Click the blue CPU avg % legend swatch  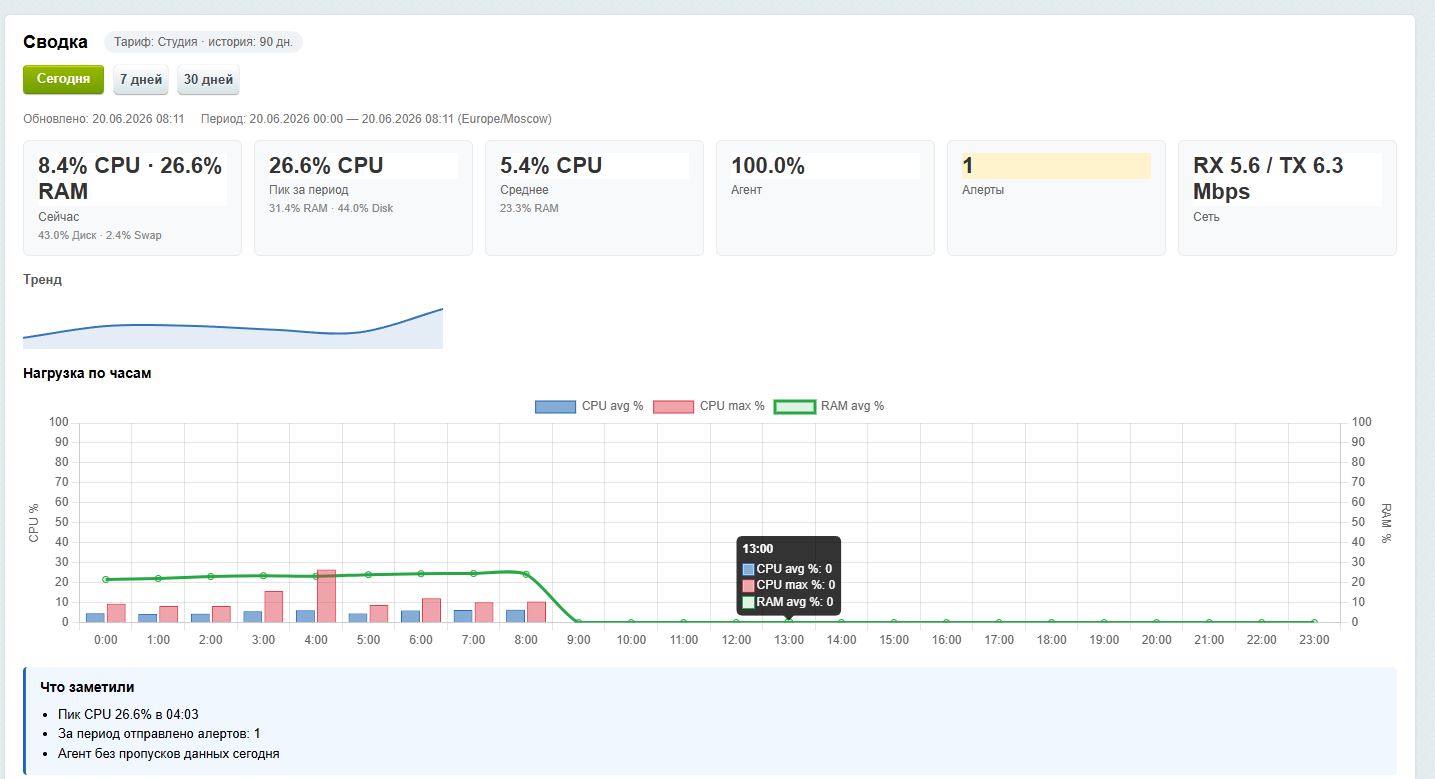(555, 406)
